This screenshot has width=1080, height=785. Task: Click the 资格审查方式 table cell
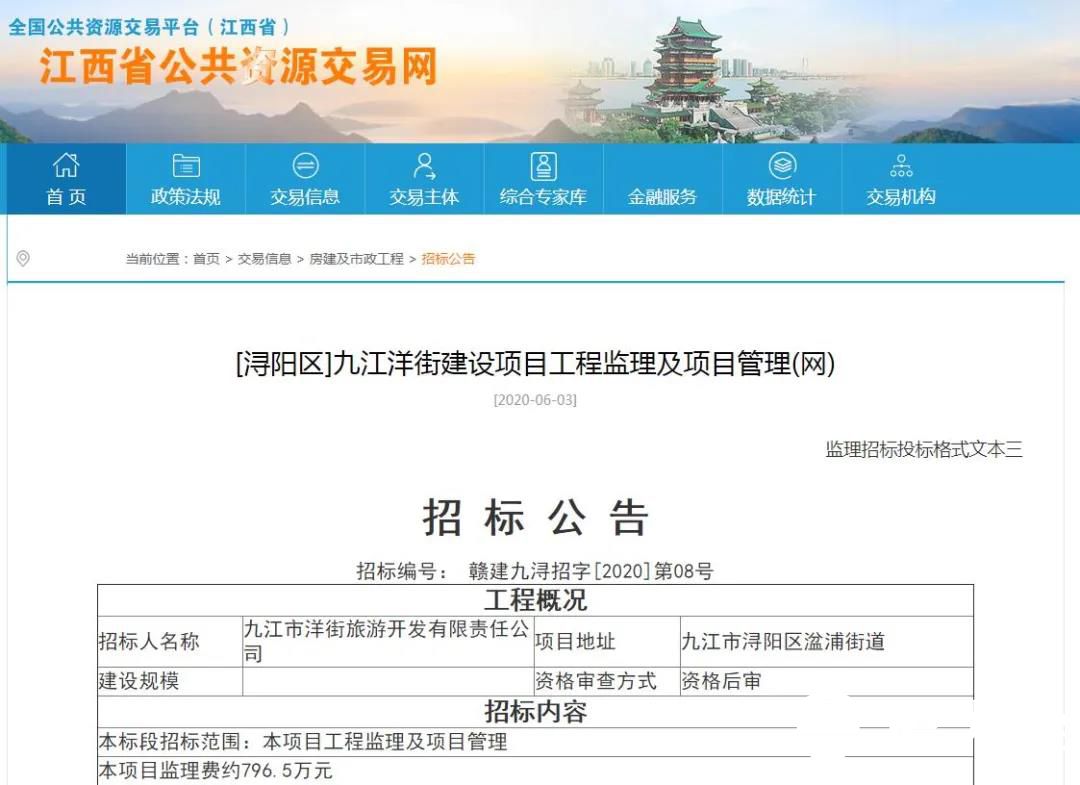[607, 681]
